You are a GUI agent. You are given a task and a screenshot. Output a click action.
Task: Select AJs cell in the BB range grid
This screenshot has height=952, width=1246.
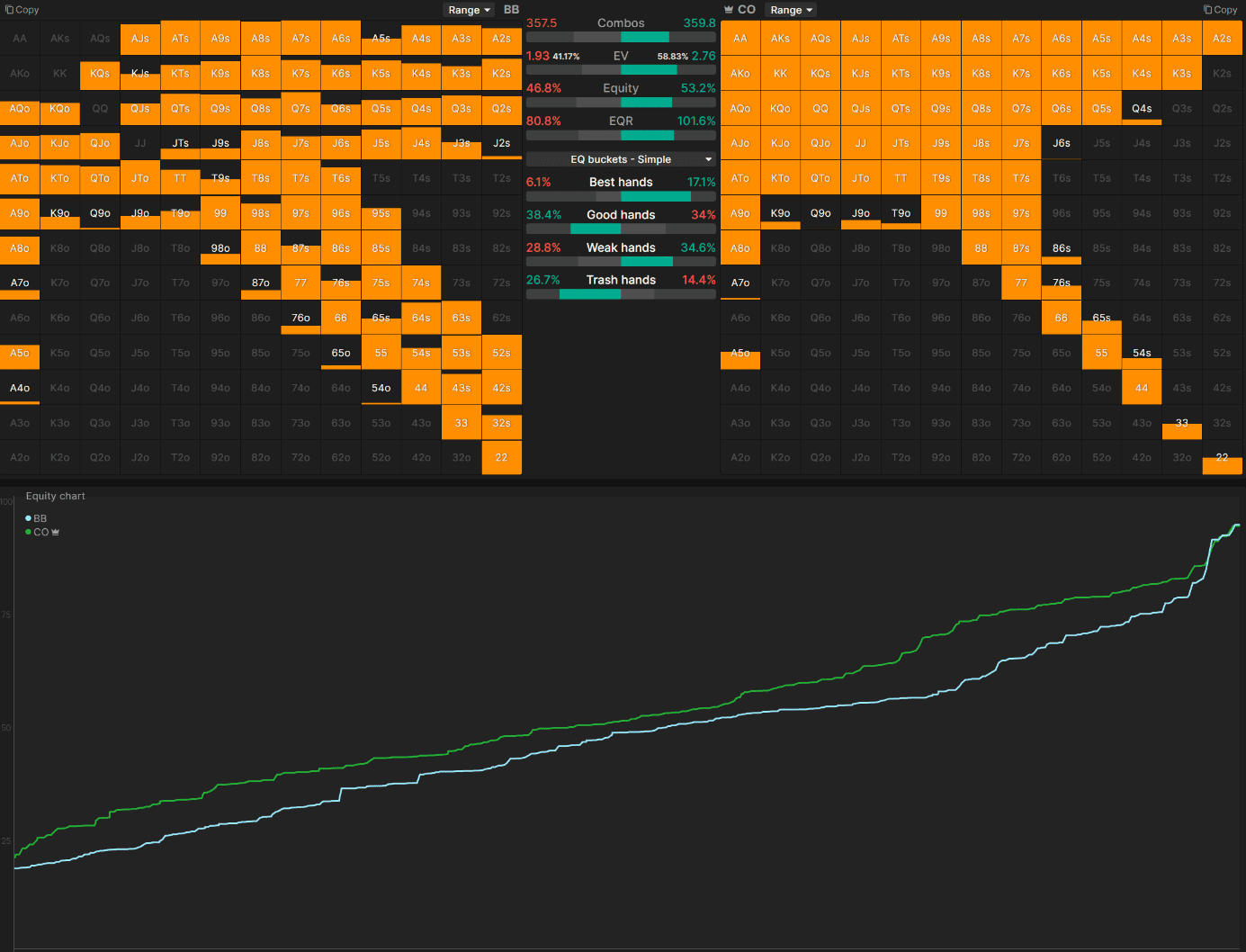[140, 39]
